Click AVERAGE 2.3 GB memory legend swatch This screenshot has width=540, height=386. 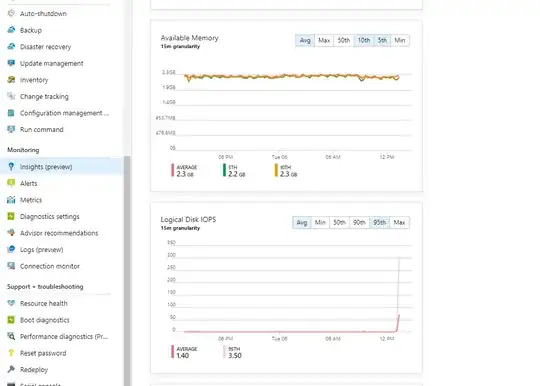point(173,170)
